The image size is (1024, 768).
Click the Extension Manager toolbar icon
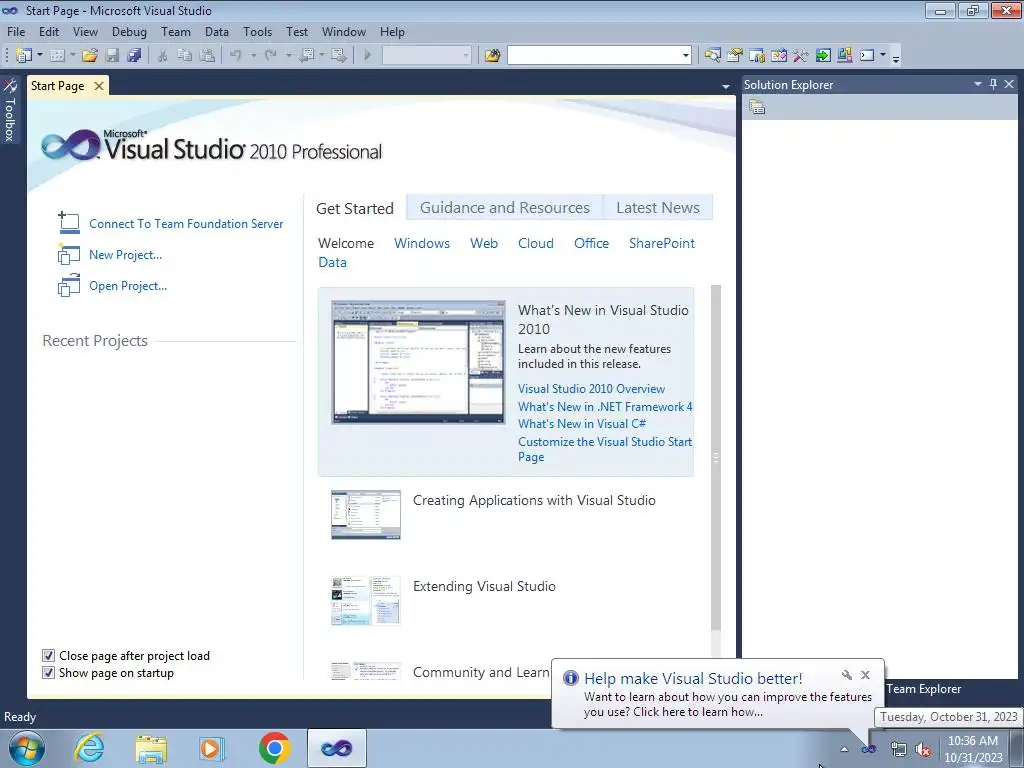(x=844, y=56)
